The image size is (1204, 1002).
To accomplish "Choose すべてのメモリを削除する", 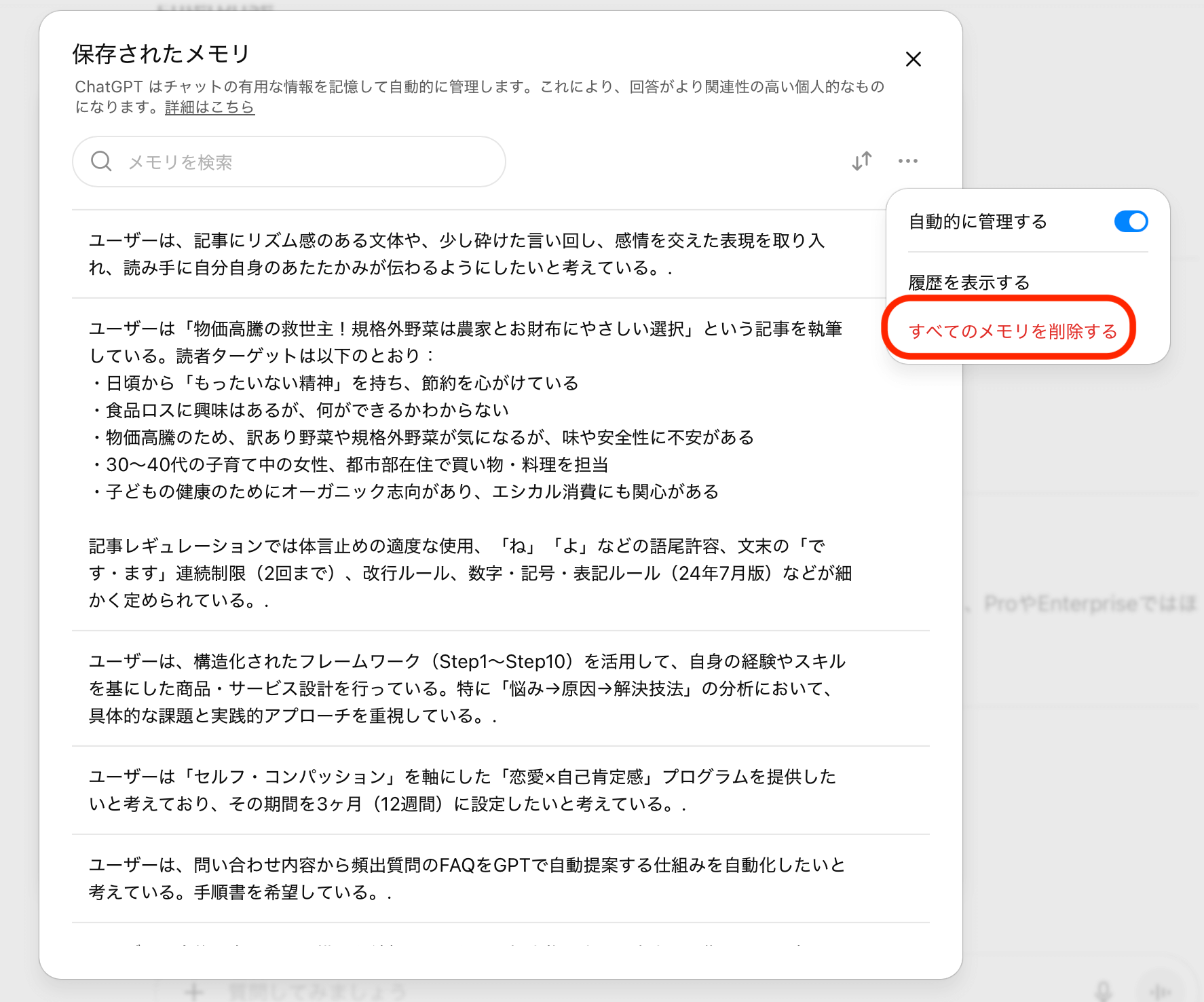I will click(x=1012, y=331).
